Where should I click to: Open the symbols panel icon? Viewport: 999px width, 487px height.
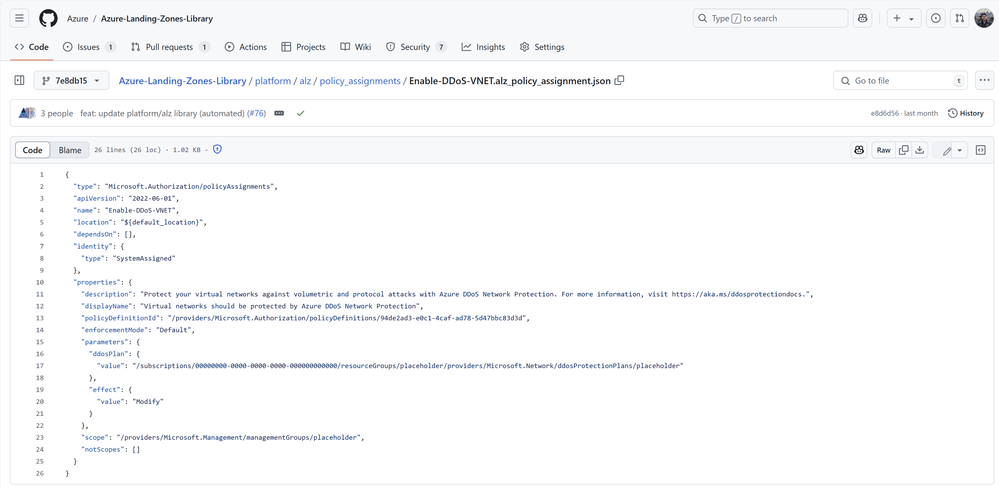[x=981, y=150]
